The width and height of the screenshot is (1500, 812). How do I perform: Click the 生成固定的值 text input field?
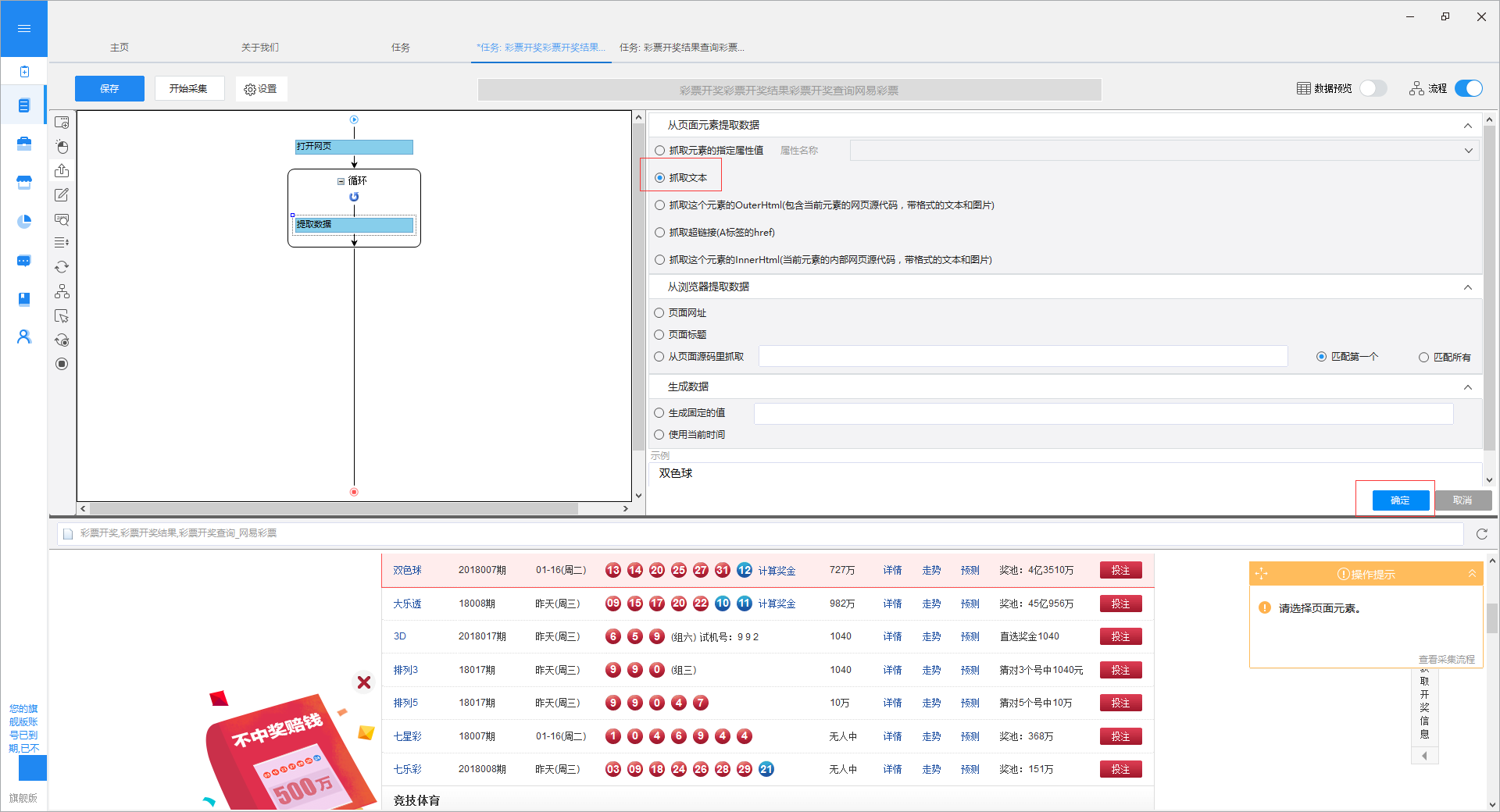1102,414
